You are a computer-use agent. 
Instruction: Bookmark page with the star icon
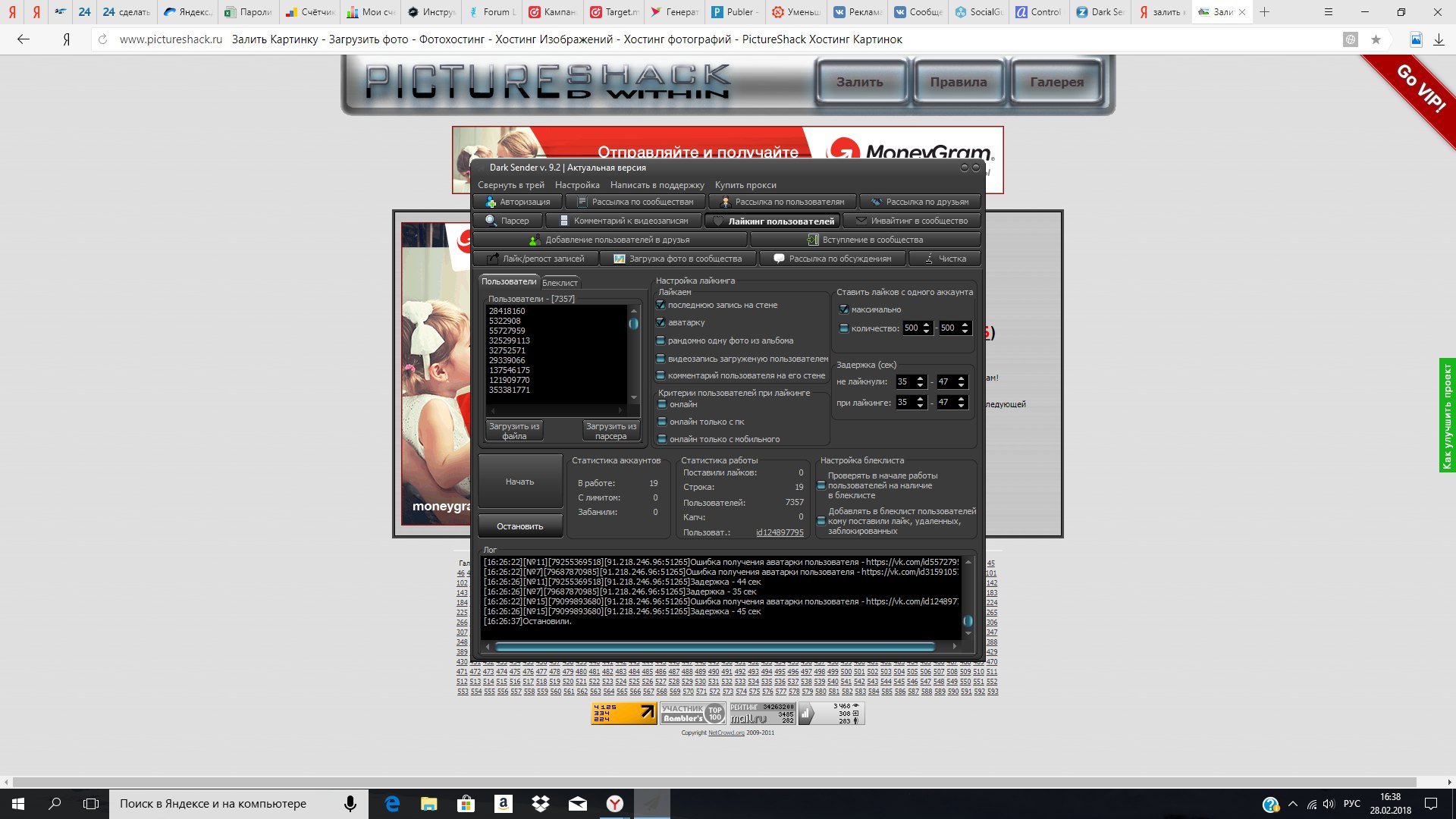[1376, 39]
